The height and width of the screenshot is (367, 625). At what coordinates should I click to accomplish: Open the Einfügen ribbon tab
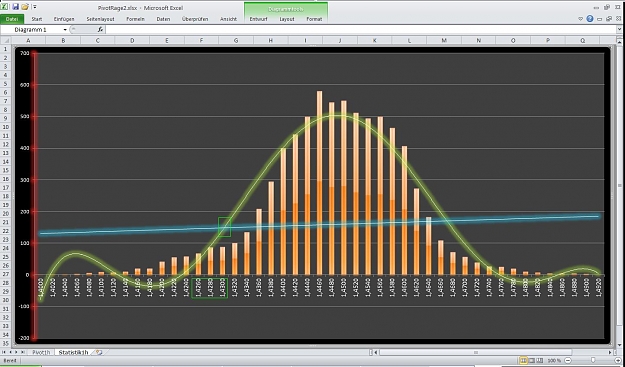click(x=64, y=19)
